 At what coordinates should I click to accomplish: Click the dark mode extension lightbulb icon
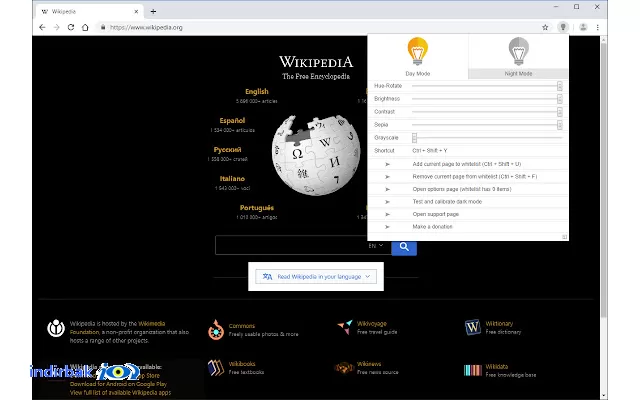pos(563,27)
